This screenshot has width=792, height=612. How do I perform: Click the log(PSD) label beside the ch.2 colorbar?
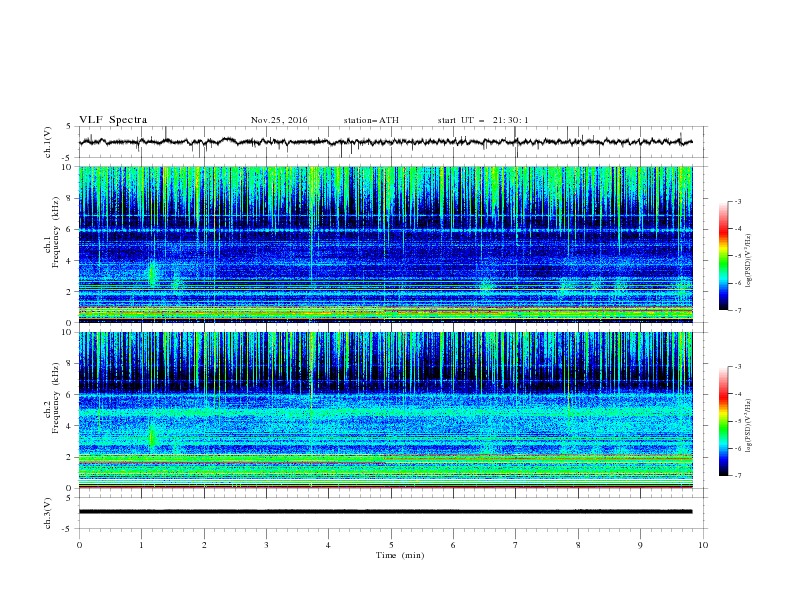tap(749, 426)
